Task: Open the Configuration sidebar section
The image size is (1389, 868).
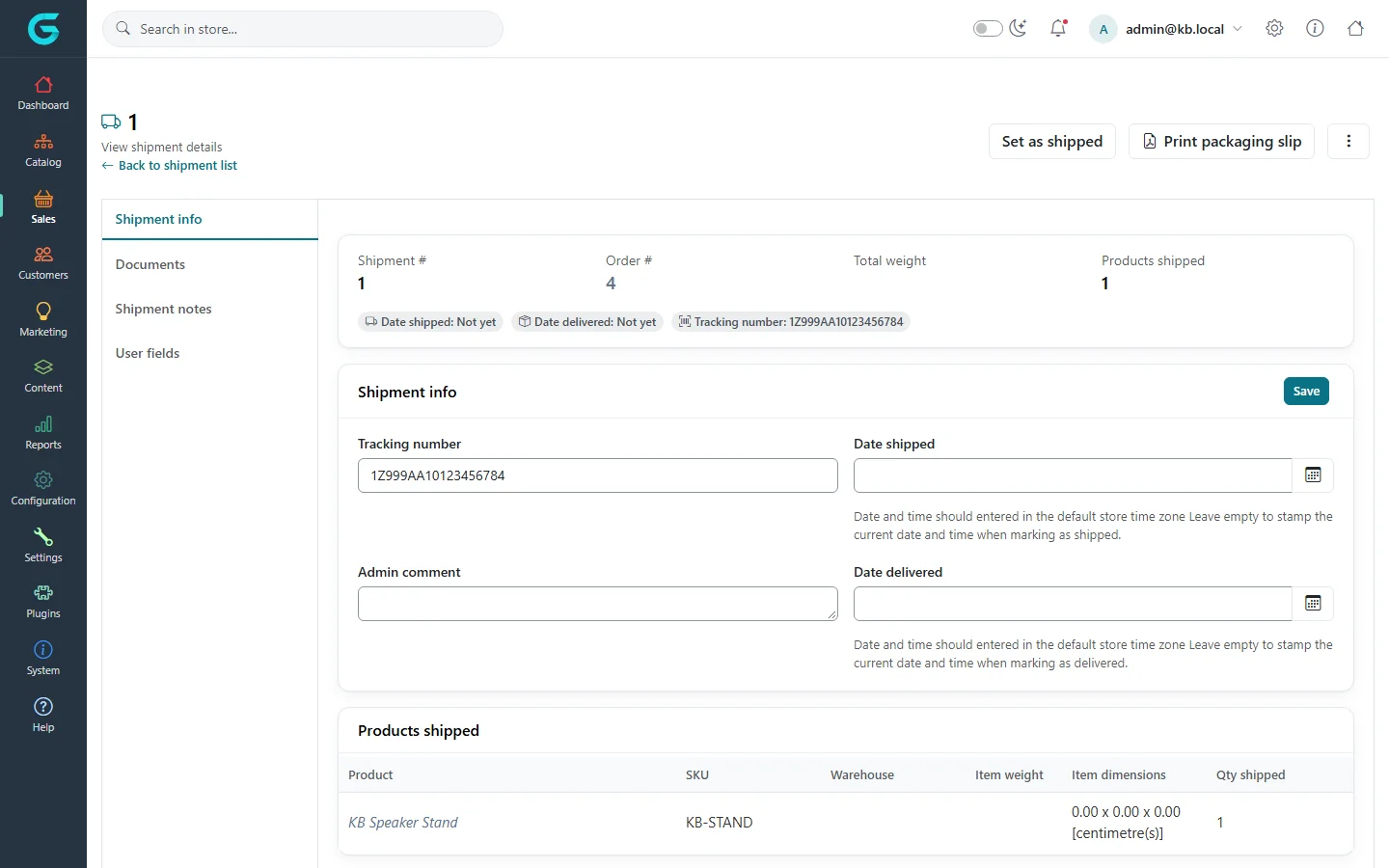Action: [43, 489]
